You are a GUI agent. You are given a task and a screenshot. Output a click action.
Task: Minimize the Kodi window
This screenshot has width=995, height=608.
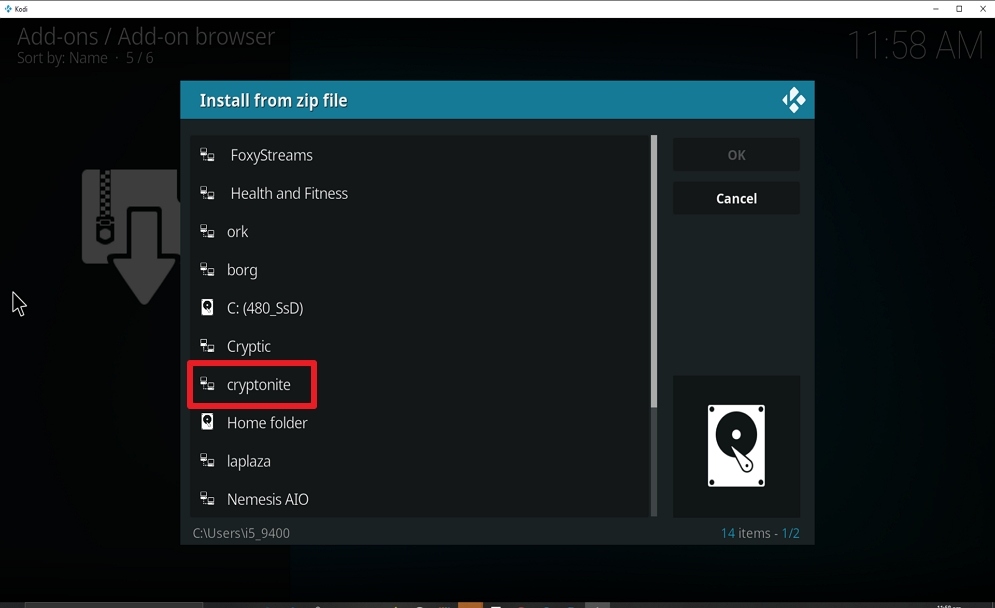[x=935, y=9]
